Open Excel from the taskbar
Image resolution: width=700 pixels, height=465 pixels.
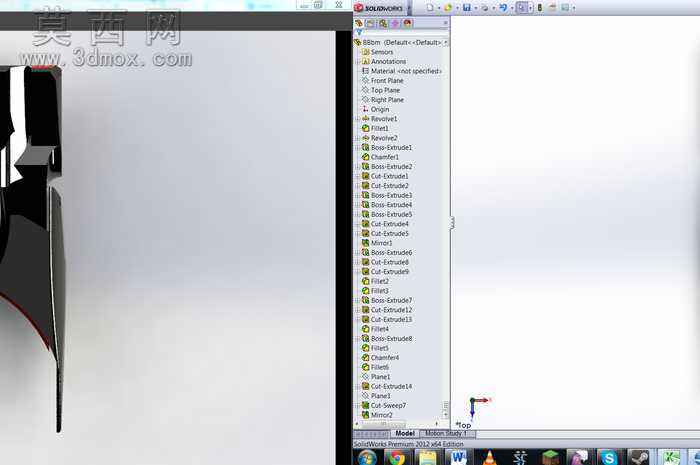pos(670,457)
